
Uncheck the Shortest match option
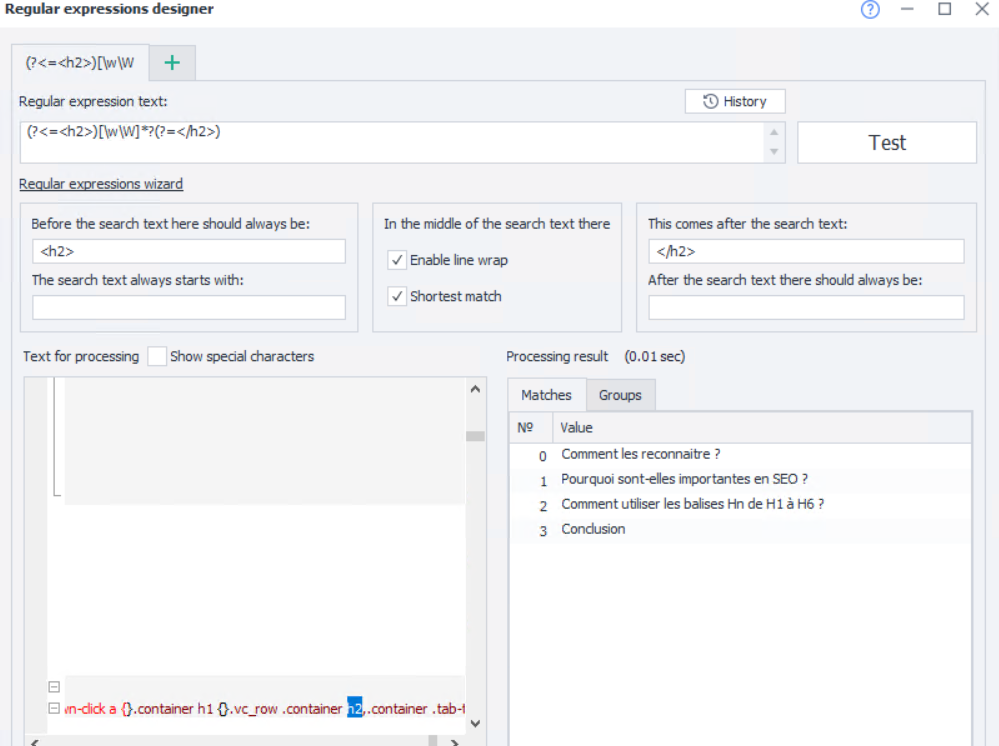[397, 296]
